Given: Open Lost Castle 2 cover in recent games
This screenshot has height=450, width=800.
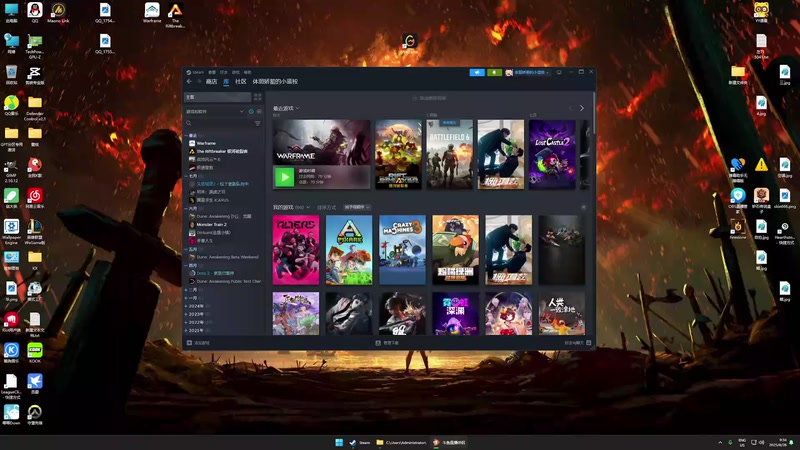Looking at the screenshot, I should click(x=552, y=155).
